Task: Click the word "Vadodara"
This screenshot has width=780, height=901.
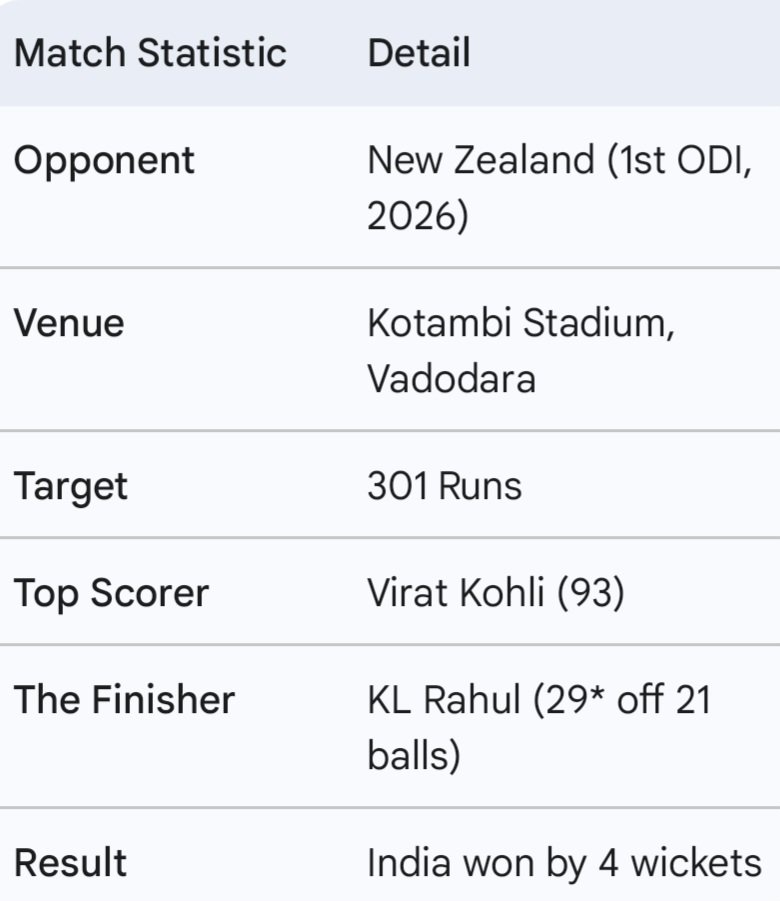Action: (451, 379)
